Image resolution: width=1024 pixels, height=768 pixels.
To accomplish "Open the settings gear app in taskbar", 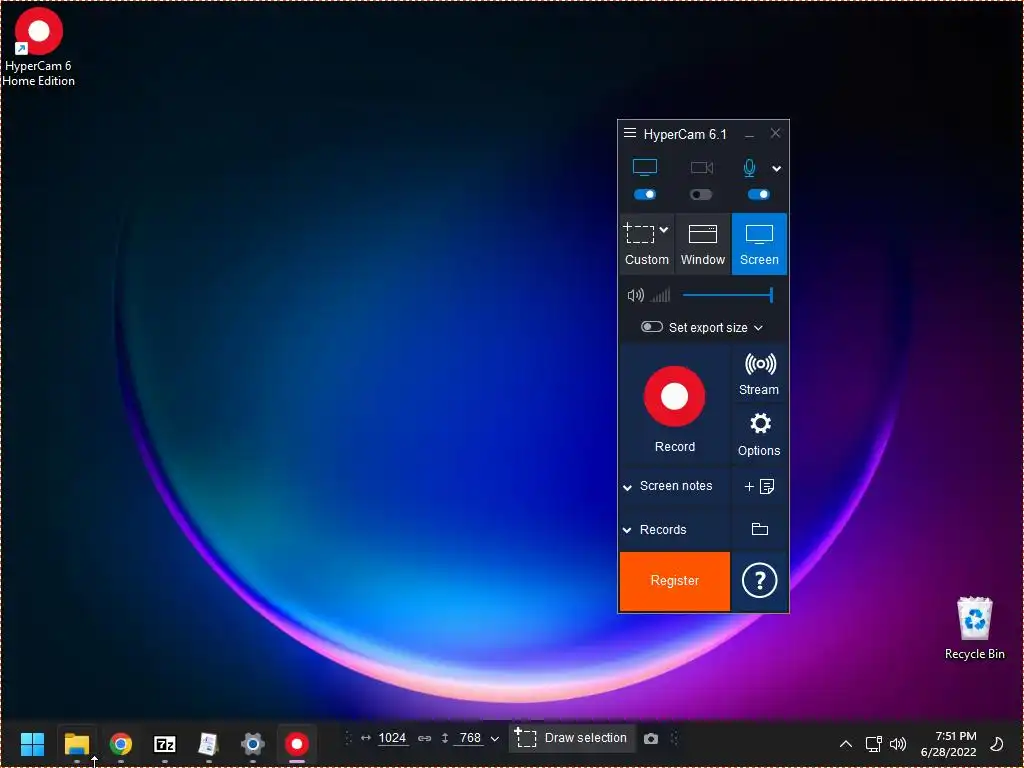I will [x=253, y=744].
